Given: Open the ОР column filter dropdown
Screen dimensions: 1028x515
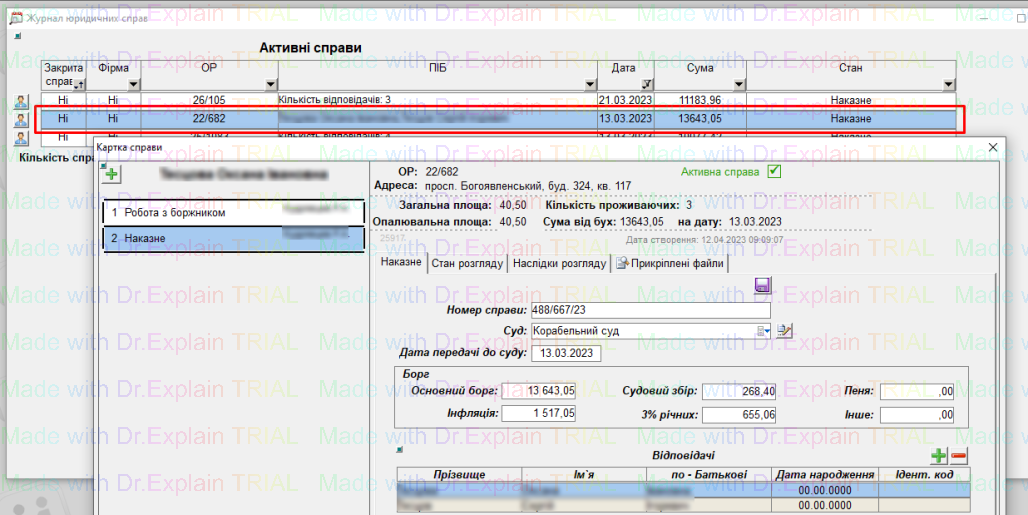Looking at the screenshot, I should click(270, 84).
